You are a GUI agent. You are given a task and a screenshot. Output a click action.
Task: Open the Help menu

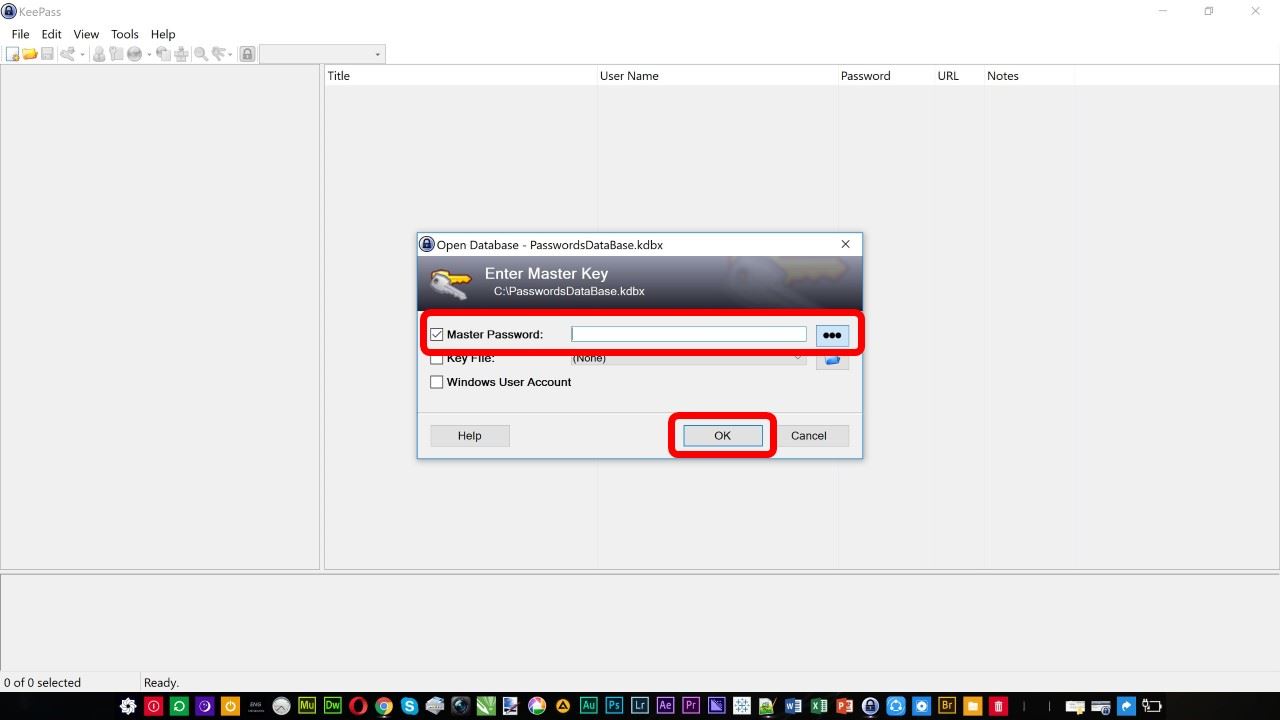coord(163,34)
